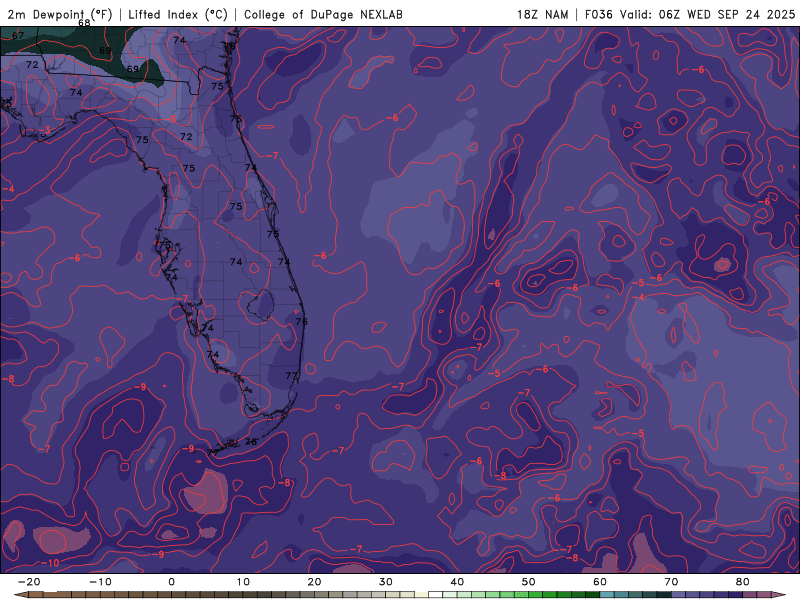
Task: Click "F036 Valid: 06Z WED SEP 24 2025" text
Action: coord(690,14)
